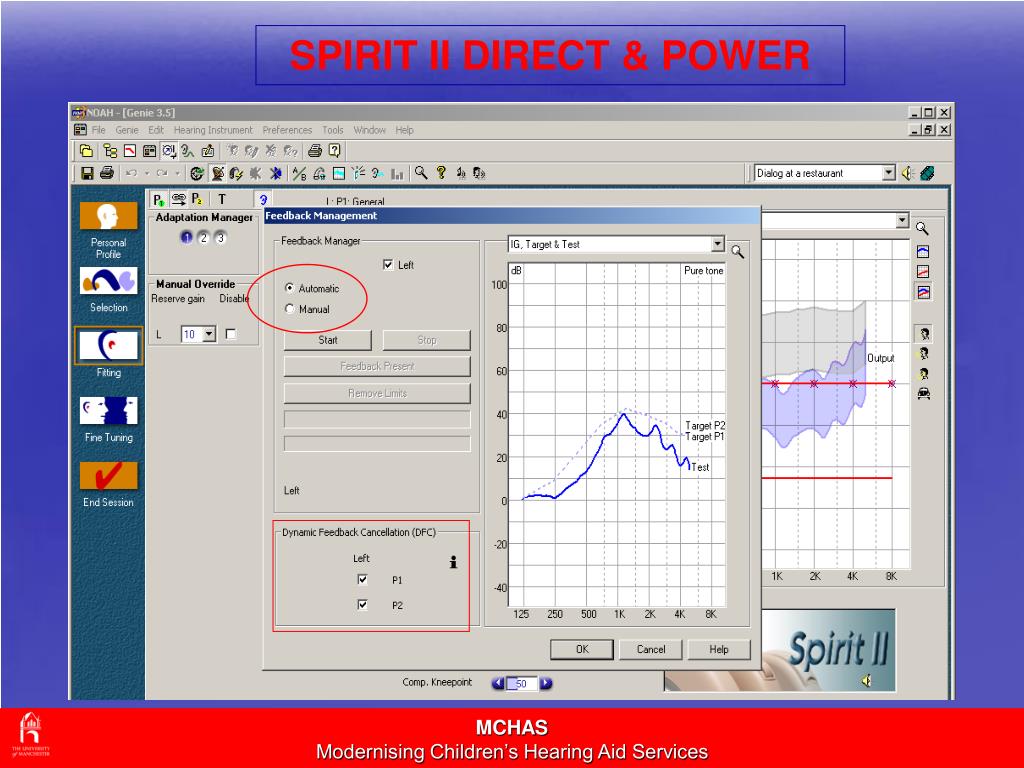Select the Automatic radio button
Image resolution: width=1024 pixels, height=768 pixels.
tap(290, 288)
